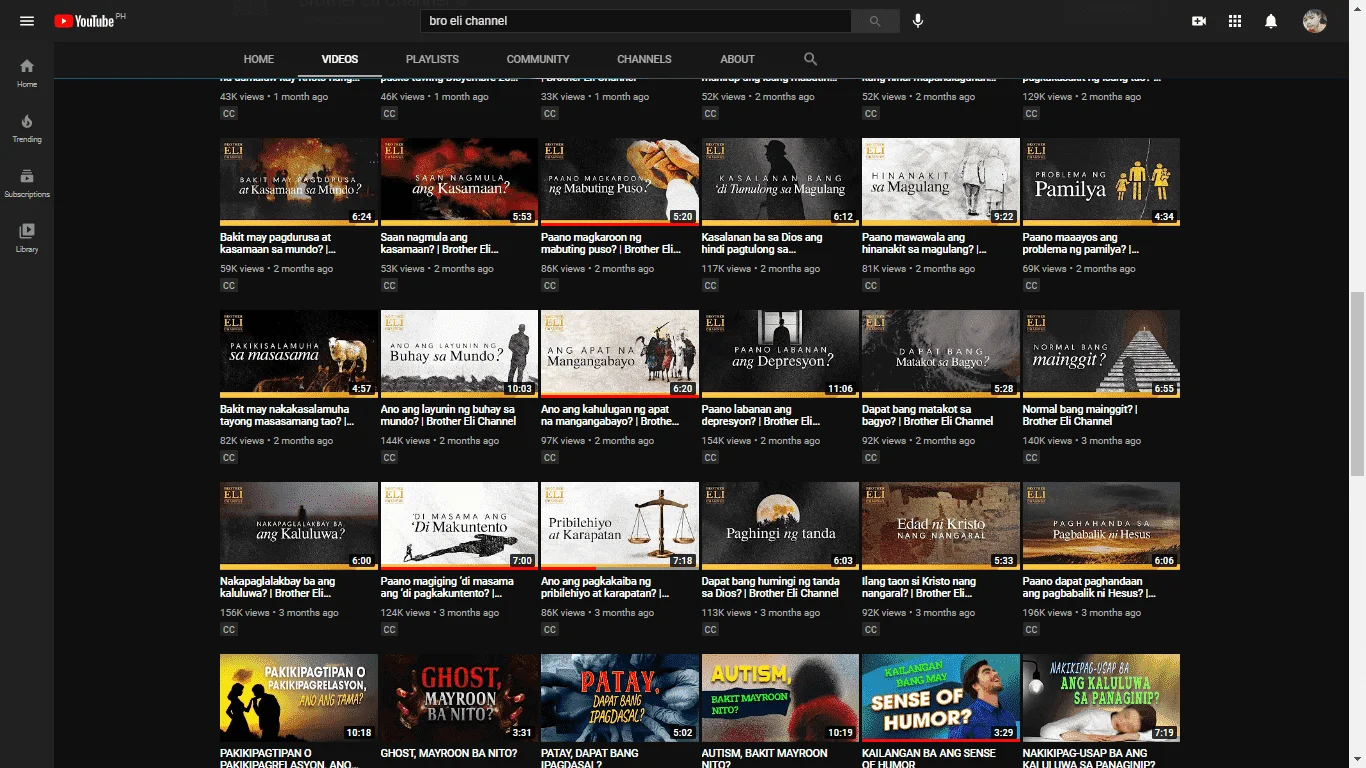Open the PLAYLISTS tab

[432, 59]
